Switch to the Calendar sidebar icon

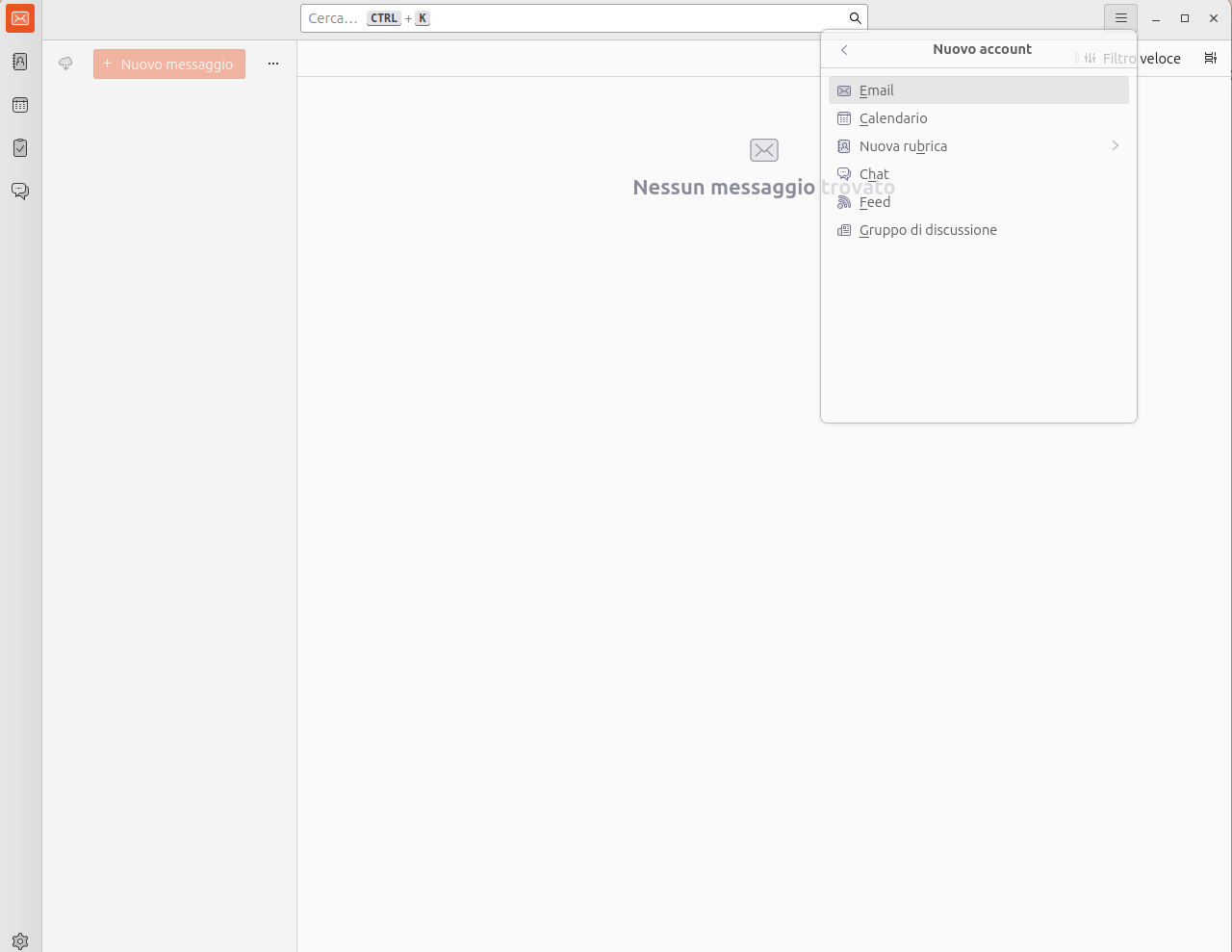(x=20, y=105)
